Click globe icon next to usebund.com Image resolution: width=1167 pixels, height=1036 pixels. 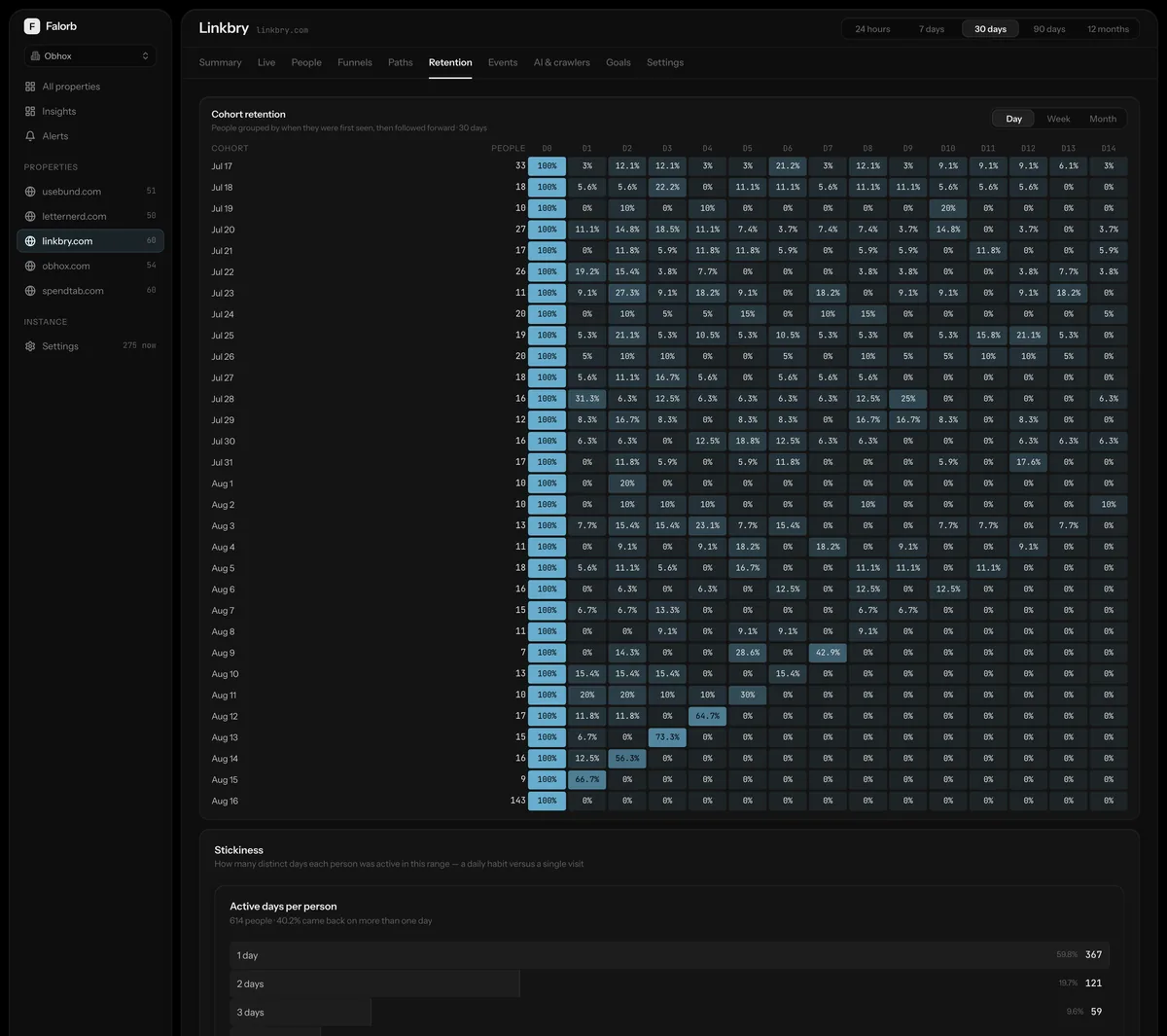coord(30,192)
